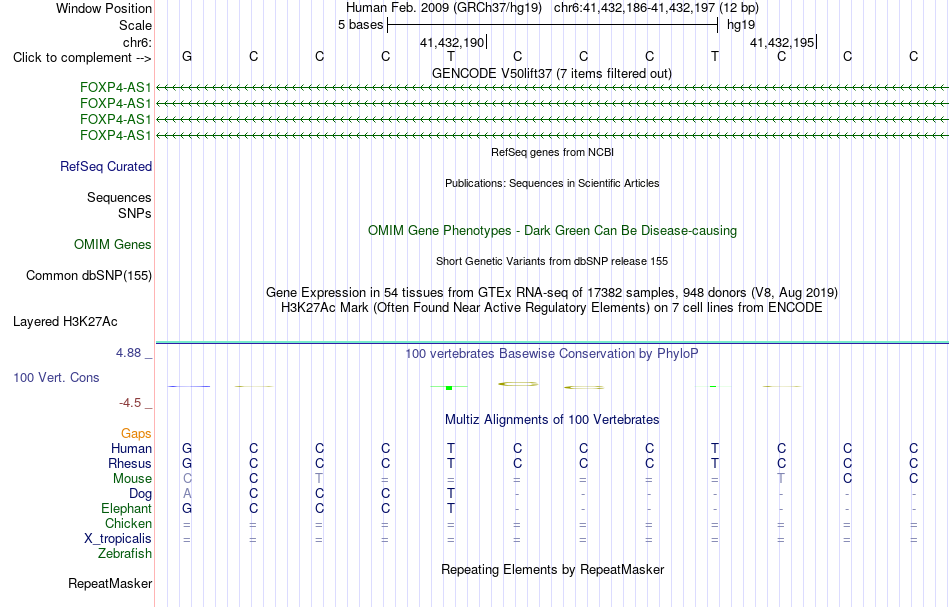Image resolution: width=950 pixels, height=607 pixels.
Task: Click the Window Position label
Action: [x=104, y=8]
